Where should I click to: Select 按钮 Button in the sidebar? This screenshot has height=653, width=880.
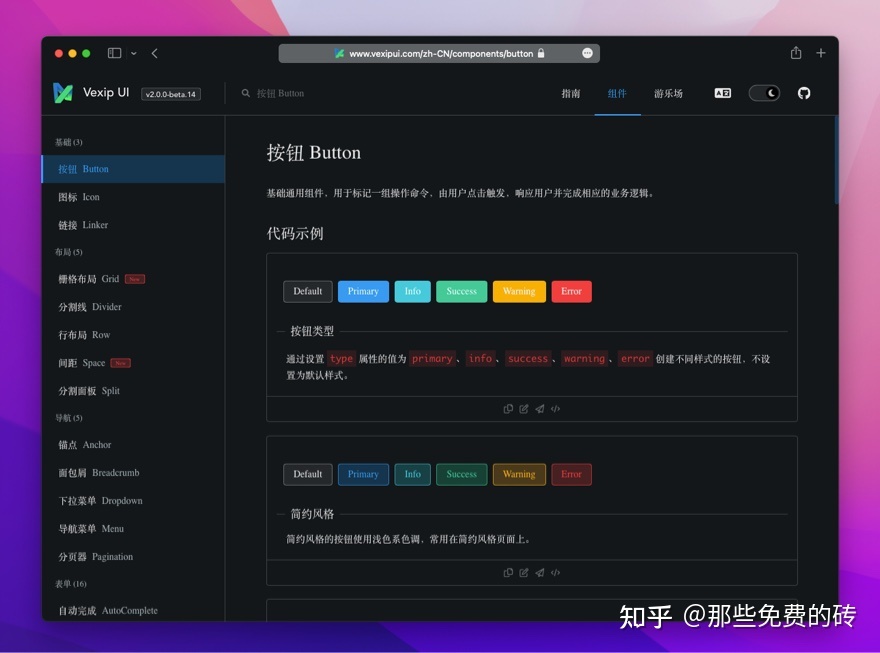point(134,169)
